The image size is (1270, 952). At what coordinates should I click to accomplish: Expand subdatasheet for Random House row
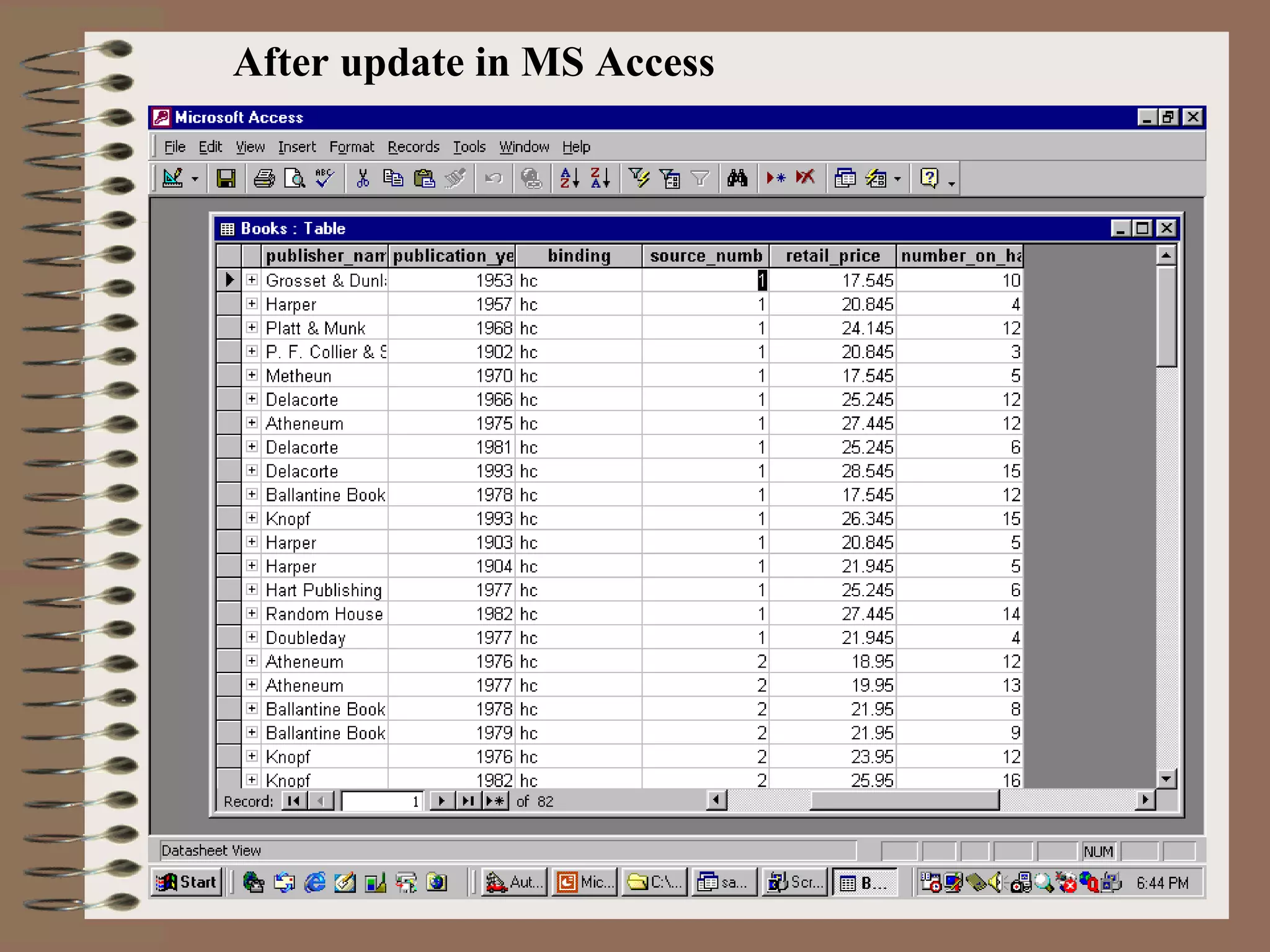[x=252, y=614]
